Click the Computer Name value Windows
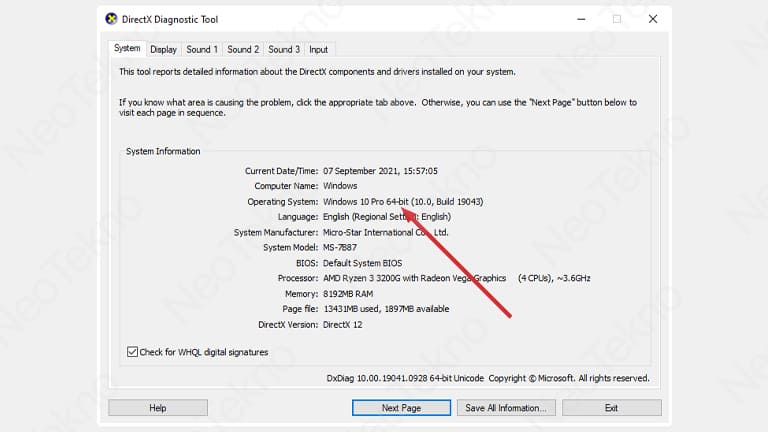The width and height of the screenshot is (768, 432). tap(340, 186)
